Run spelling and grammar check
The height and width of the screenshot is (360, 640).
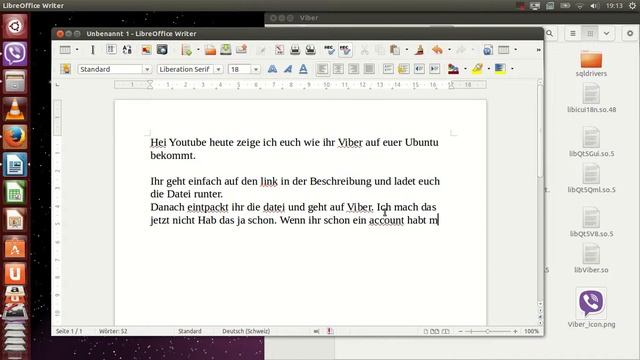pos(329,50)
